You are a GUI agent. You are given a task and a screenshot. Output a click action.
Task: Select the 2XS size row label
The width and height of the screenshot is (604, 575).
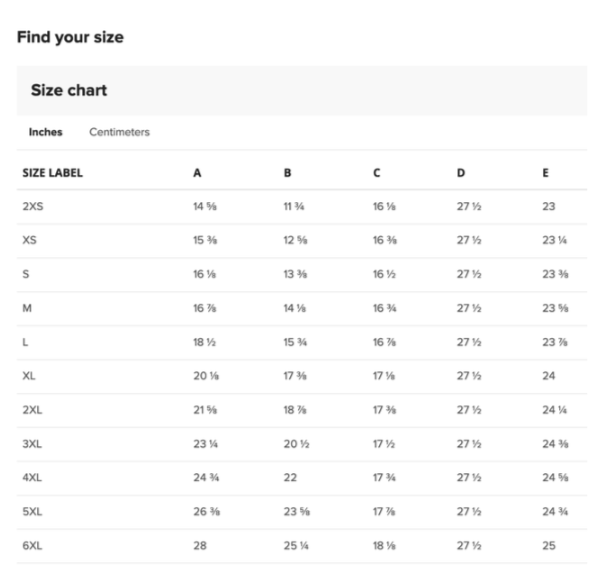pos(31,207)
